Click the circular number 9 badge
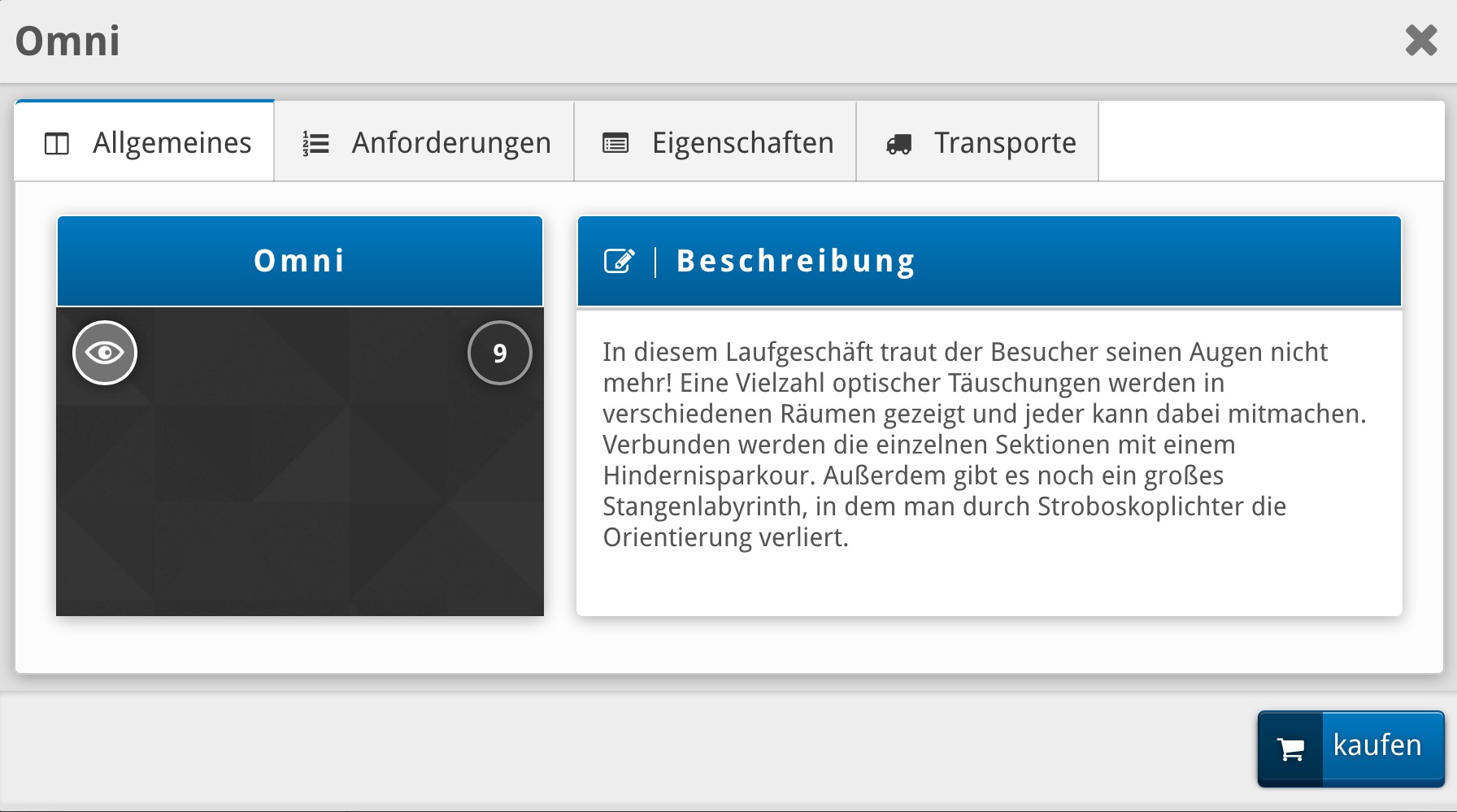Viewport: 1457px width, 812px height. point(500,353)
